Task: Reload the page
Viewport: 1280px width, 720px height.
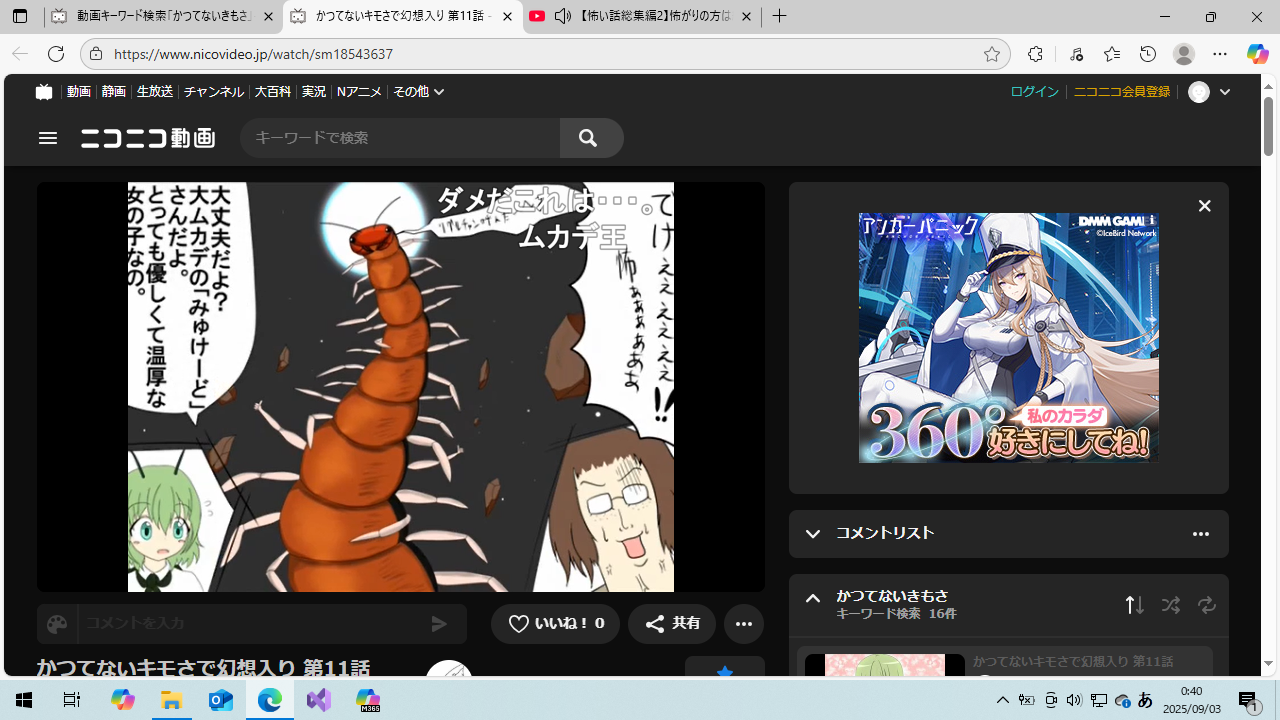Action: click(x=56, y=54)
